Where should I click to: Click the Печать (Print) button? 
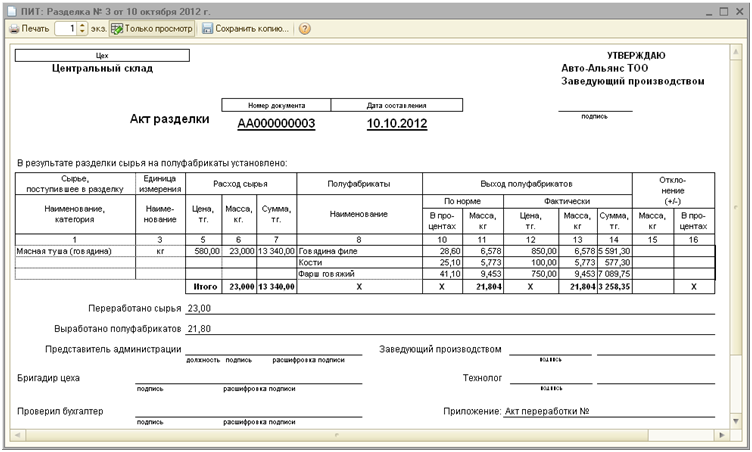[x=28, y=29]
